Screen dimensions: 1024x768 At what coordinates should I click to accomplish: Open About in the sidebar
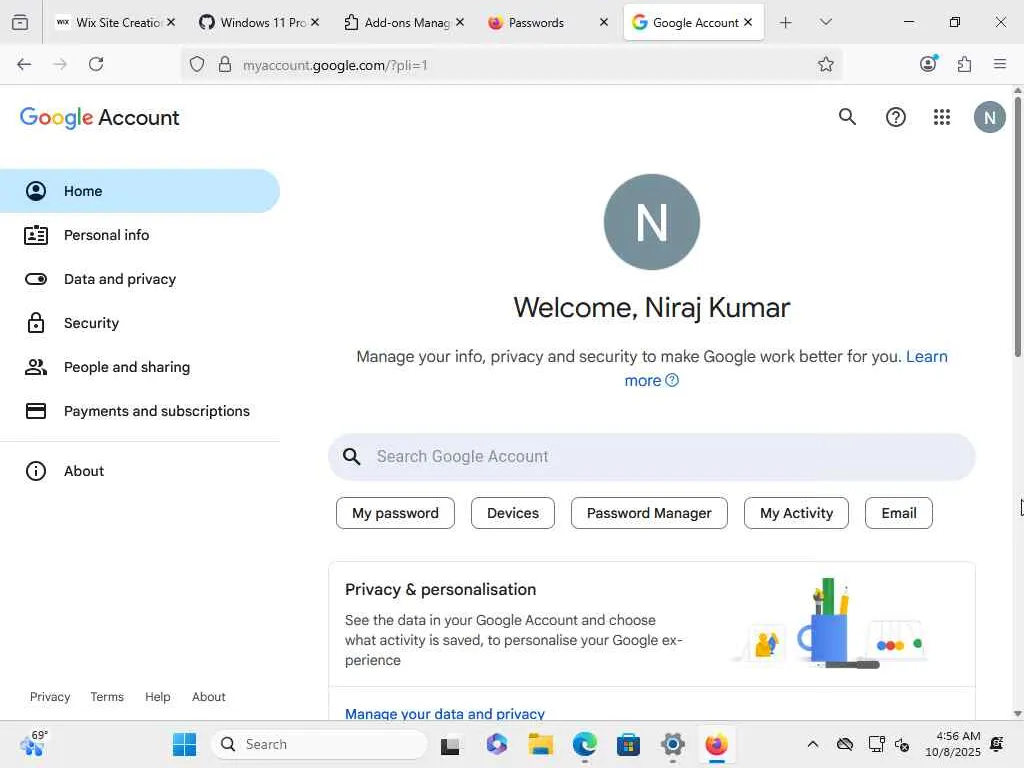pos(140,471)
